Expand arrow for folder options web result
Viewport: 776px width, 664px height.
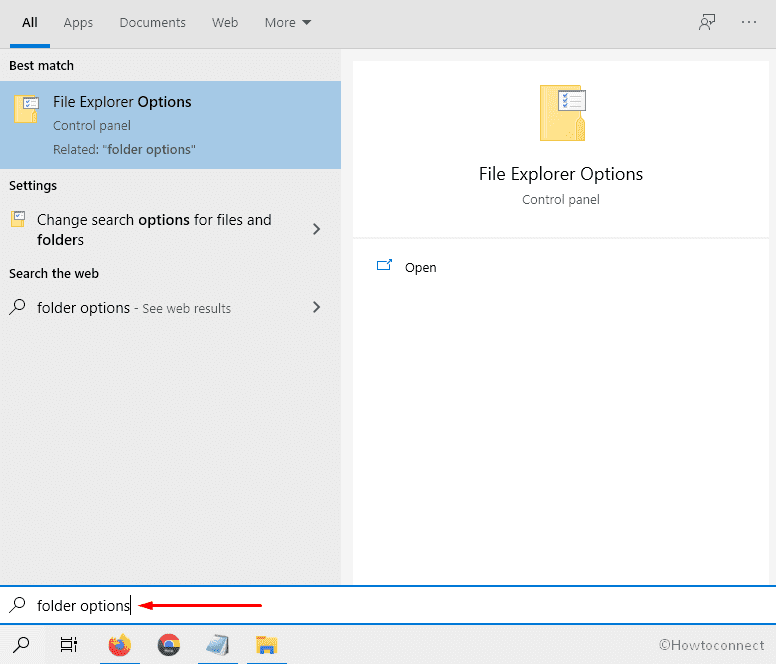point(316,307)
